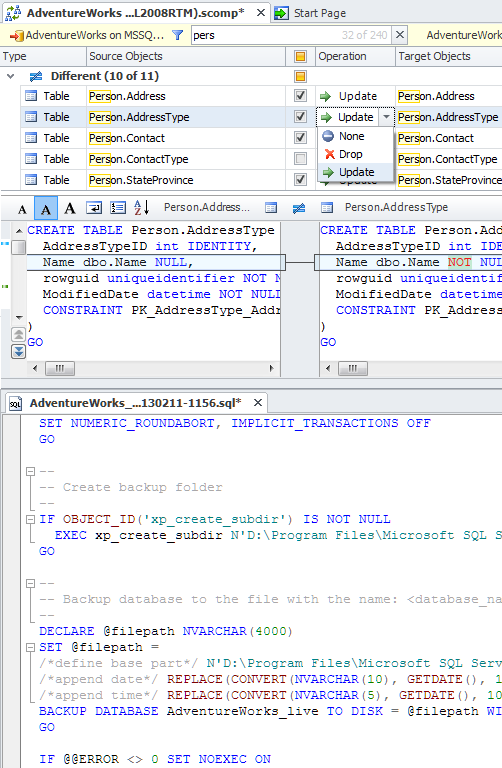This screenshot has width=502, height=768.
Task: Click the list view icon in diff toolbar
Action: click(118, 208)
